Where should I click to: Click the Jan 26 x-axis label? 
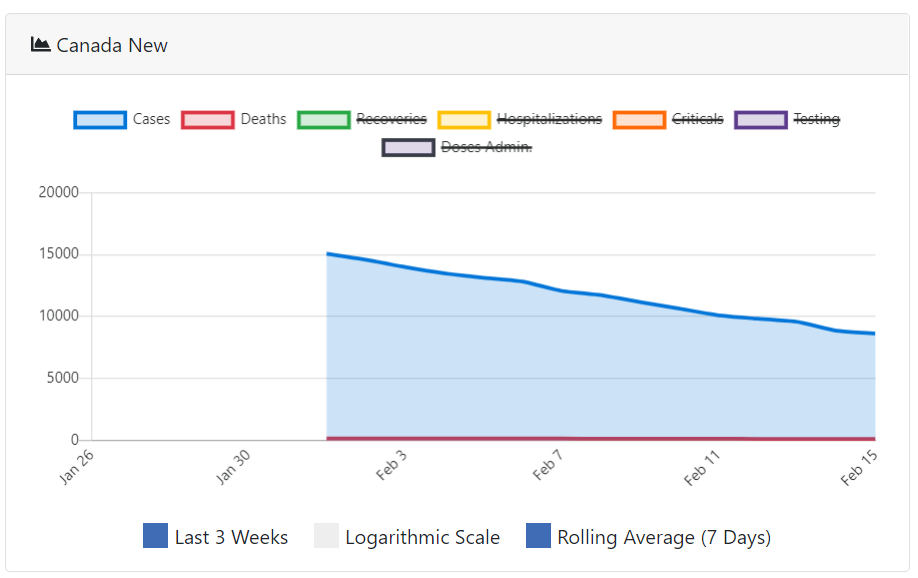[x=77, y=467]
